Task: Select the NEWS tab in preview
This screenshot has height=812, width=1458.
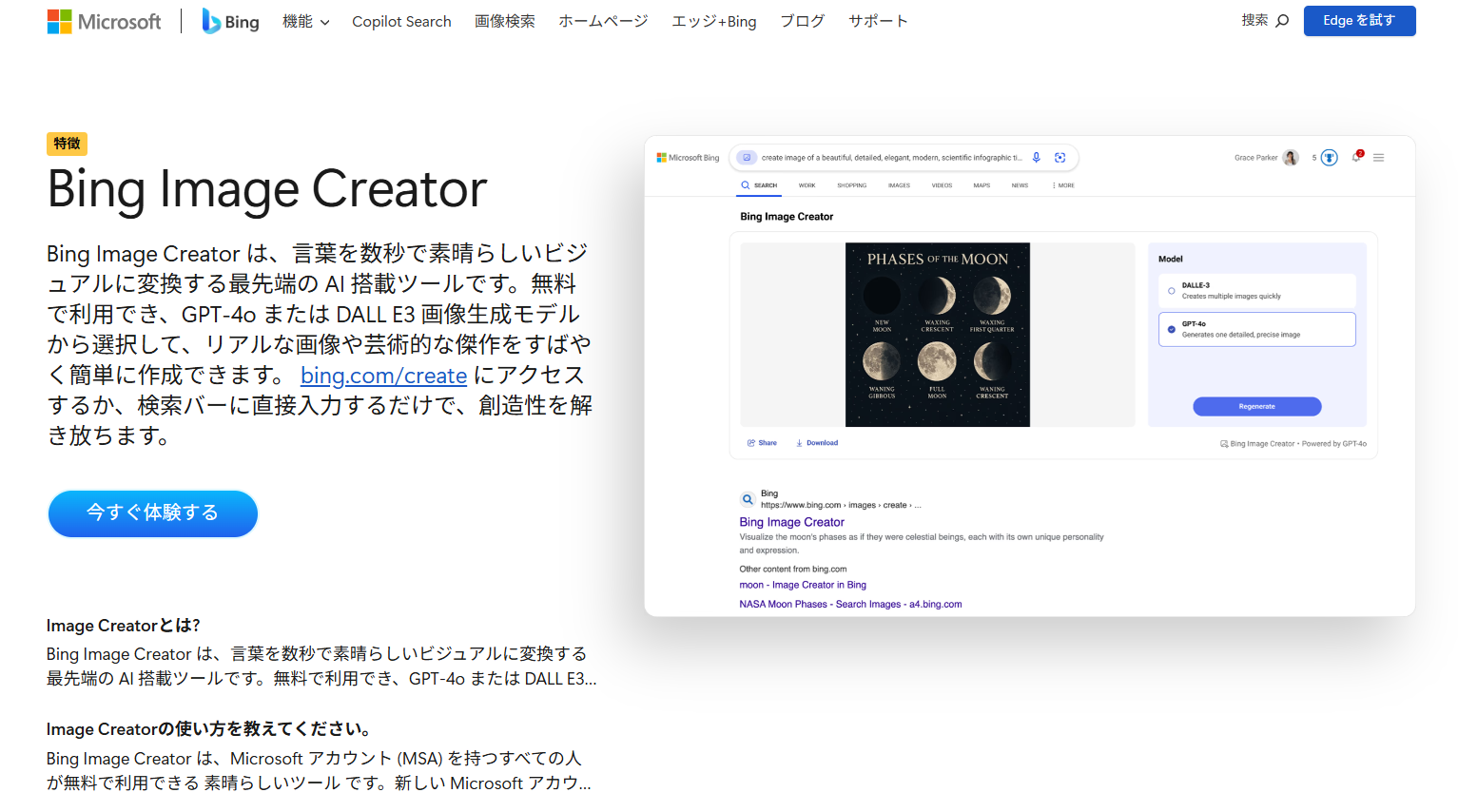Action: pyautogui.click(x=1021, y=185)
